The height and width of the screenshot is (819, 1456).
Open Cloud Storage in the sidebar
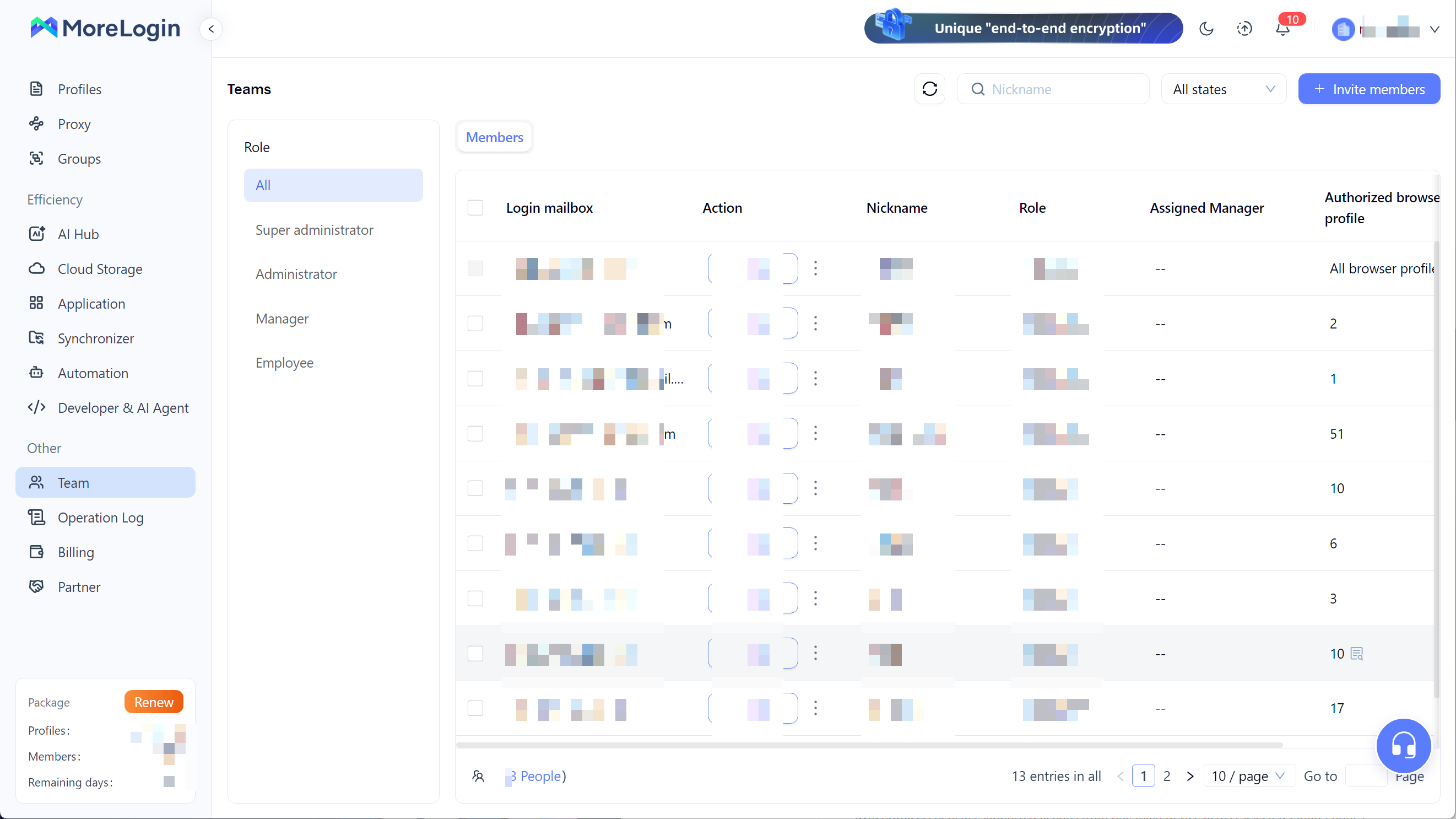pyautogui.click(x=100, y=268)
